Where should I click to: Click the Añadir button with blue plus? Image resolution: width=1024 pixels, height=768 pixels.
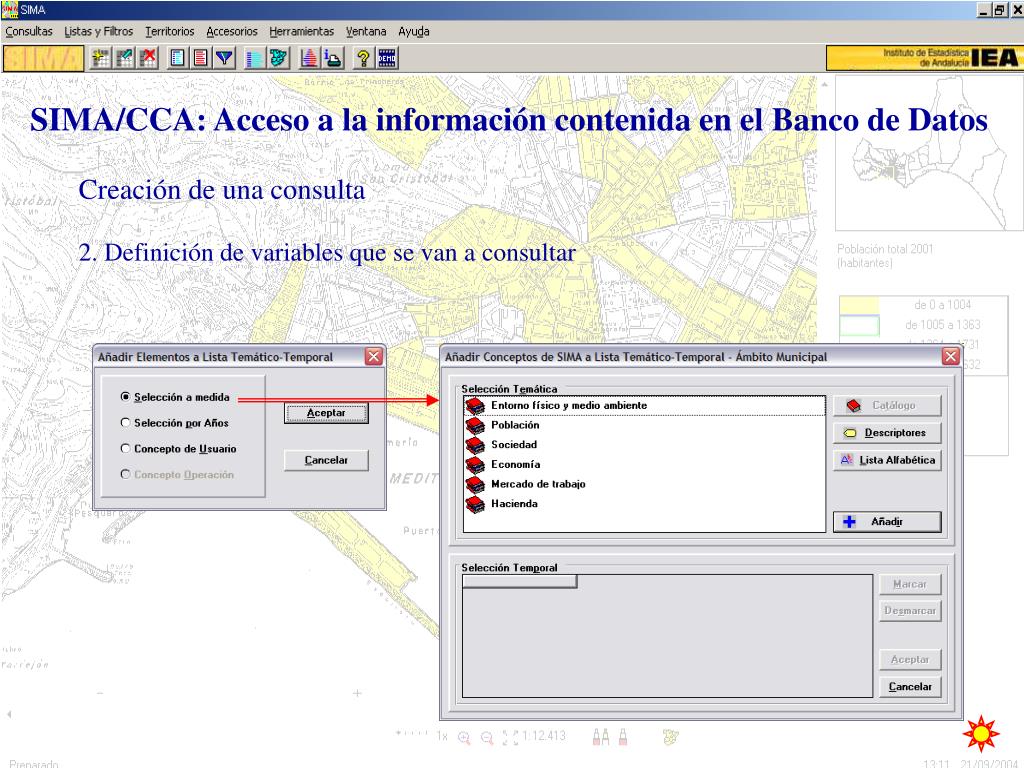[x=888, y=522]
